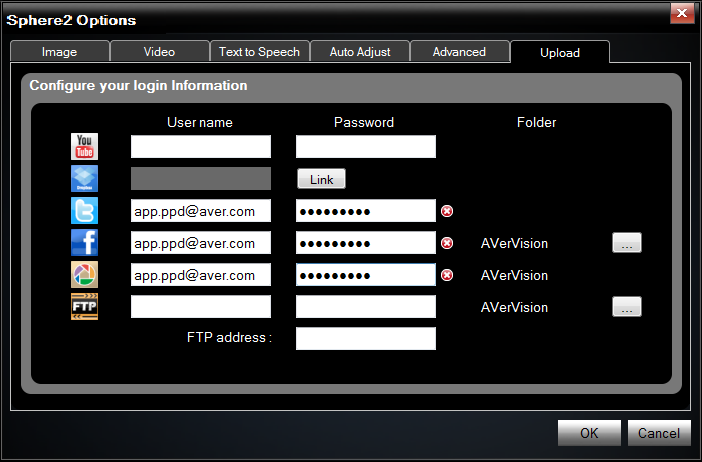
Task: Click the Picasa icon
Action: 84,274
